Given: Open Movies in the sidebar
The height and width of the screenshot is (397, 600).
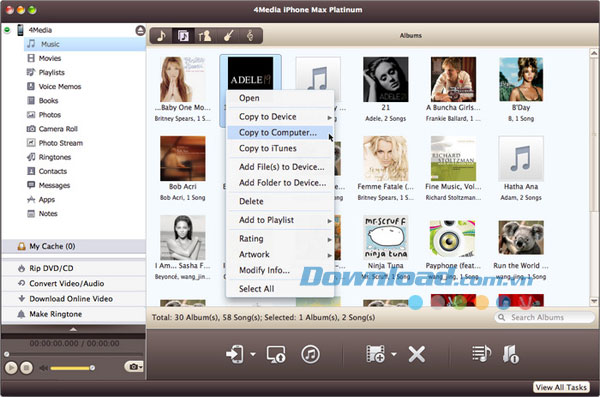Looking at the screenshot, I should 49,59.
